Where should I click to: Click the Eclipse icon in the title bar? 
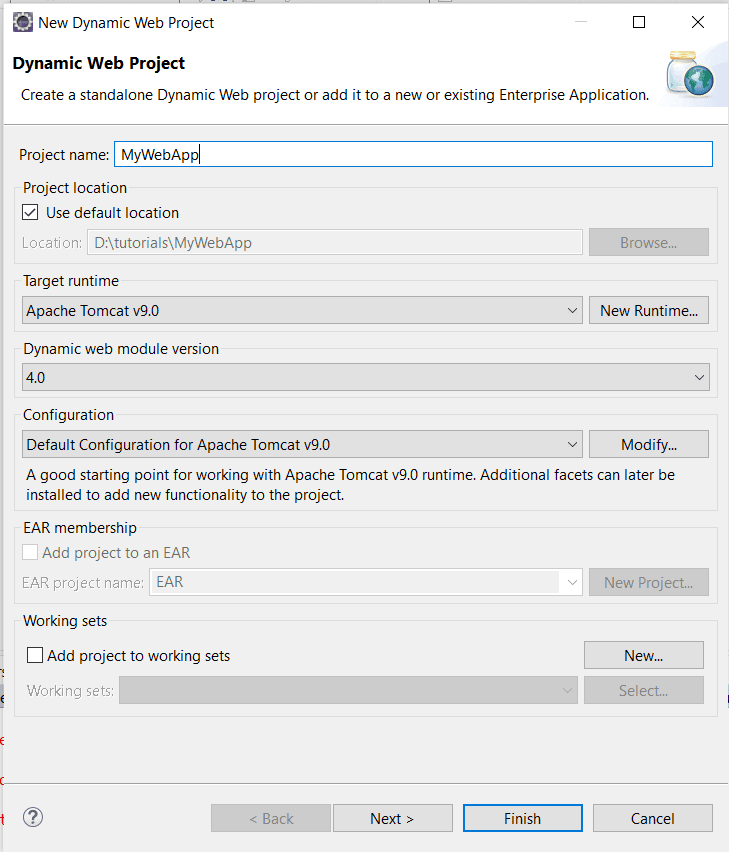tap(22, 21)
